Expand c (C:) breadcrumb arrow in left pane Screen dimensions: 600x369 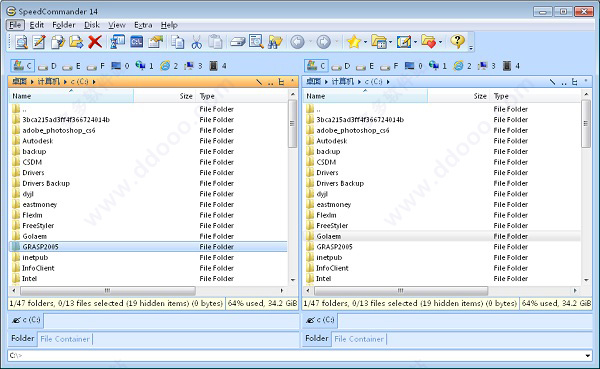(94, 82)
